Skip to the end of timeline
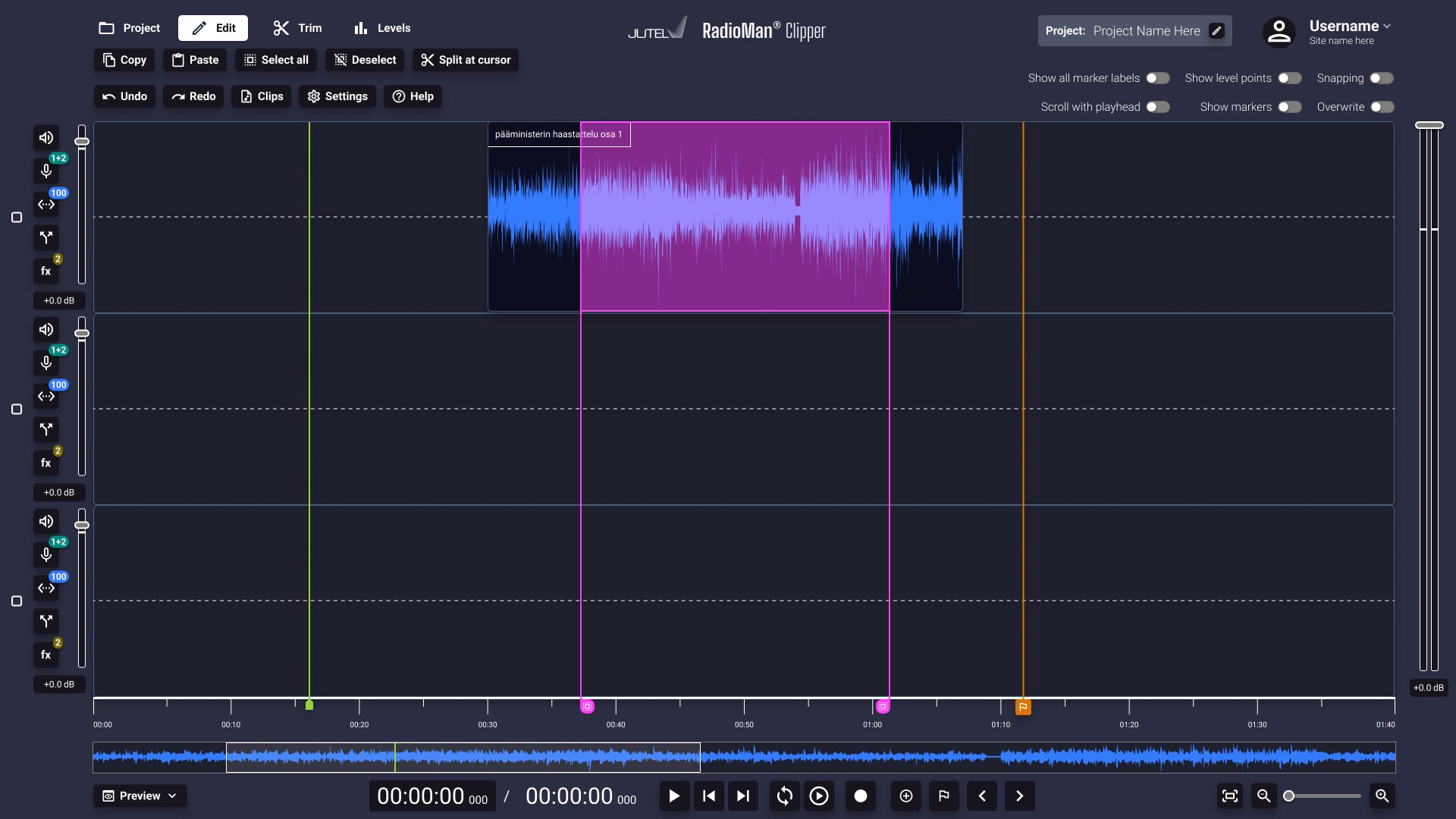The width and height of the screenshot is (1456, 819). pyautogui.click(x=743, y=795)
